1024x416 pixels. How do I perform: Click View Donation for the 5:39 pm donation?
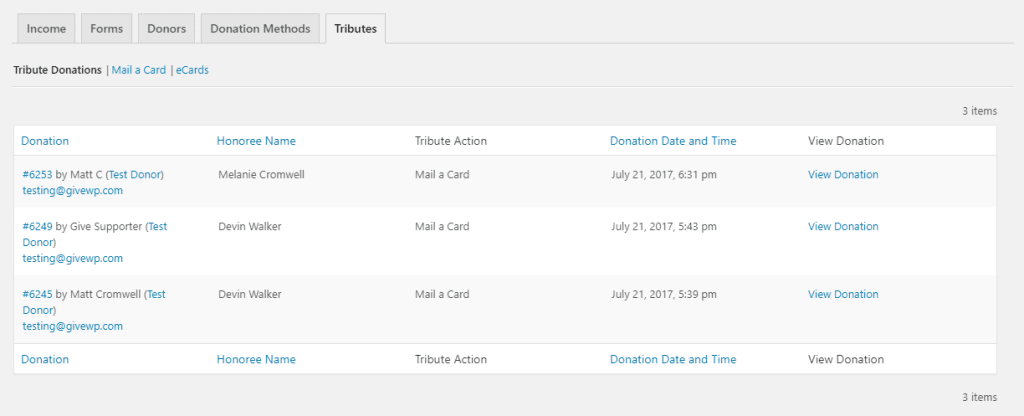point(843,294)
